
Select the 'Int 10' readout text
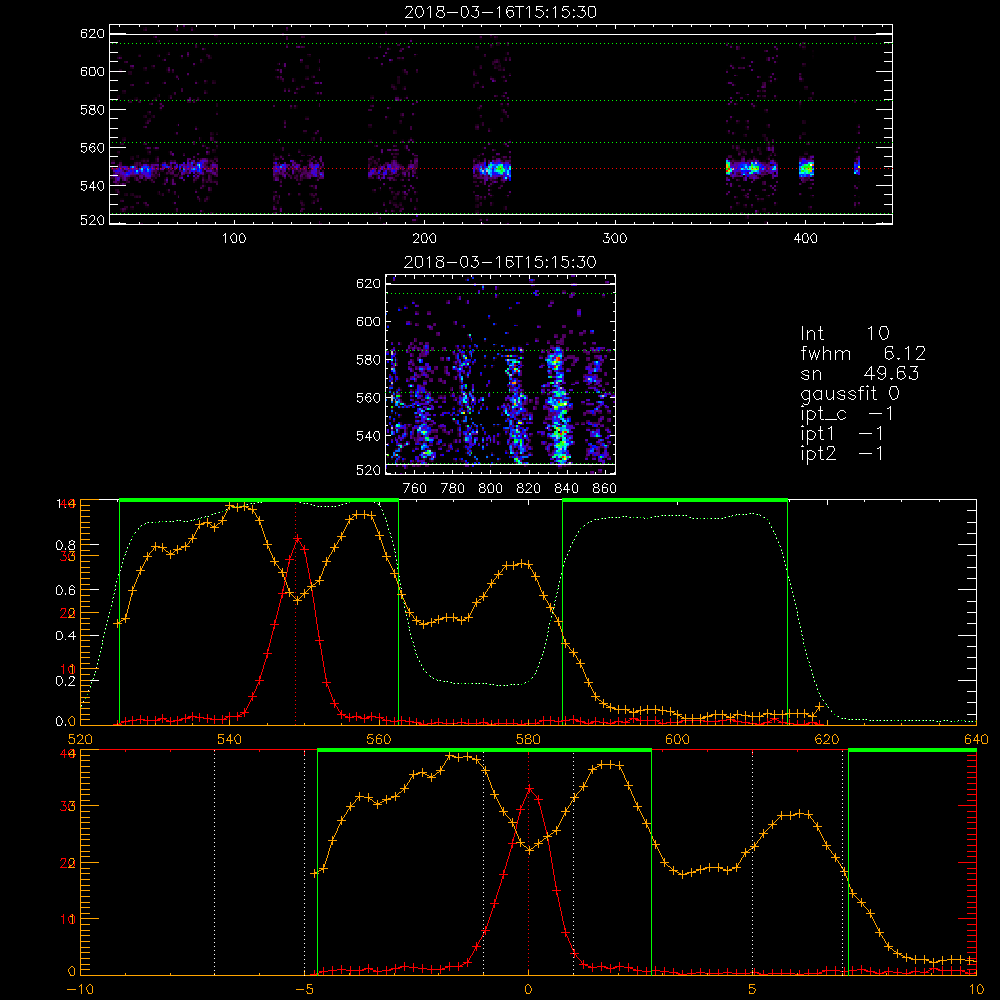pyautogui.click(x=845, y=334)
